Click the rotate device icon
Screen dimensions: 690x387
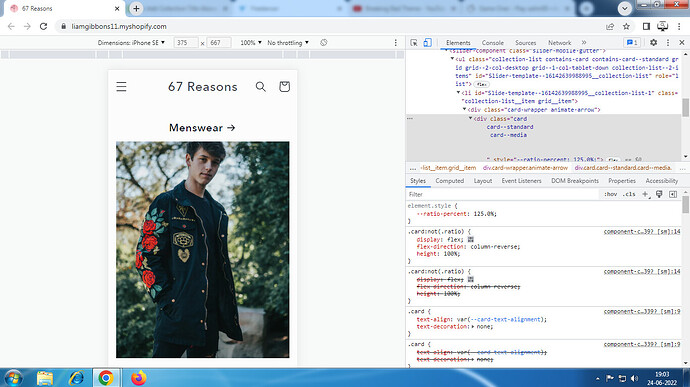(323, 43)
